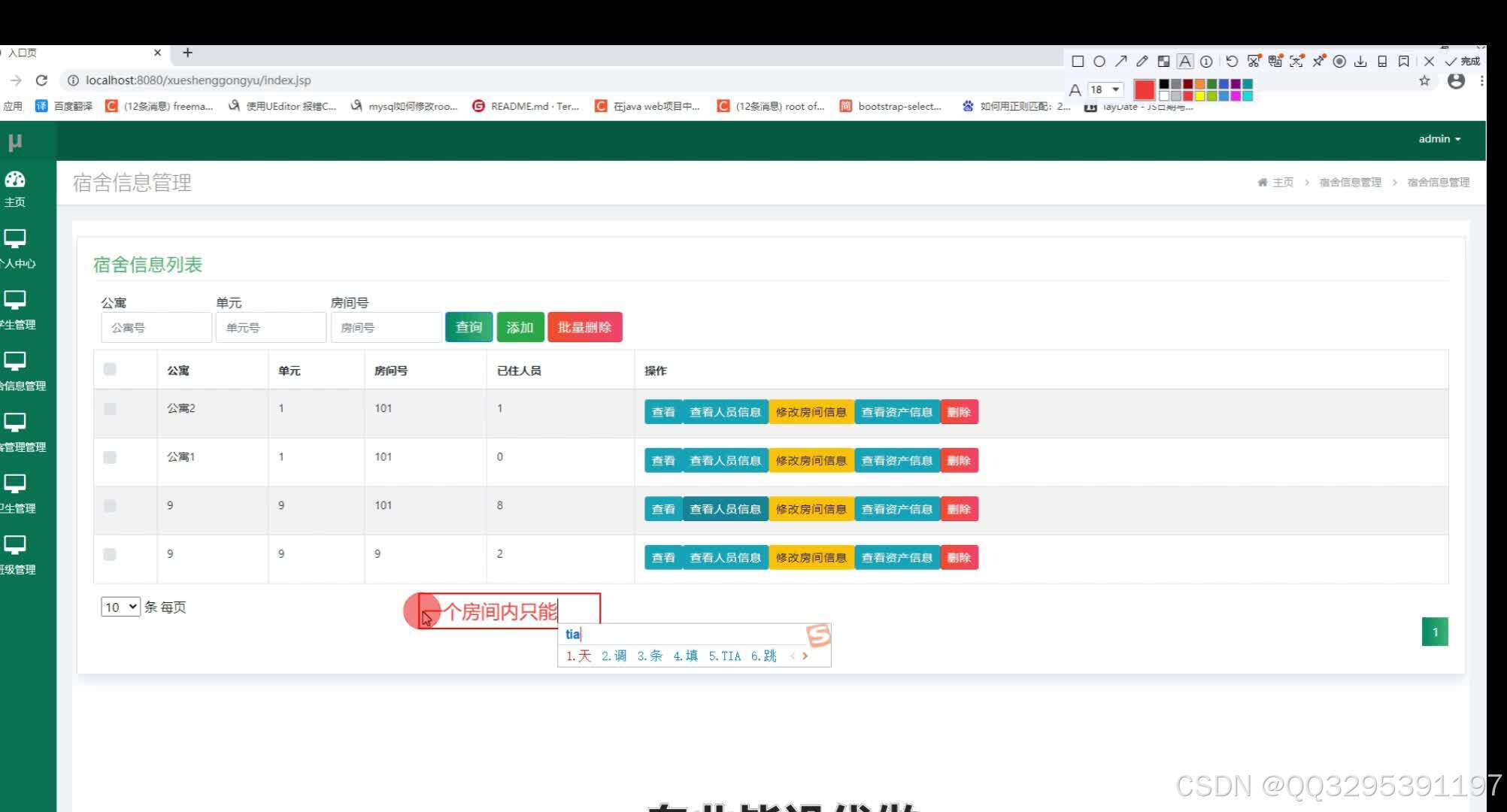Open the README.md bookmark
The image size is (1507, 812).
coord(525,106)
